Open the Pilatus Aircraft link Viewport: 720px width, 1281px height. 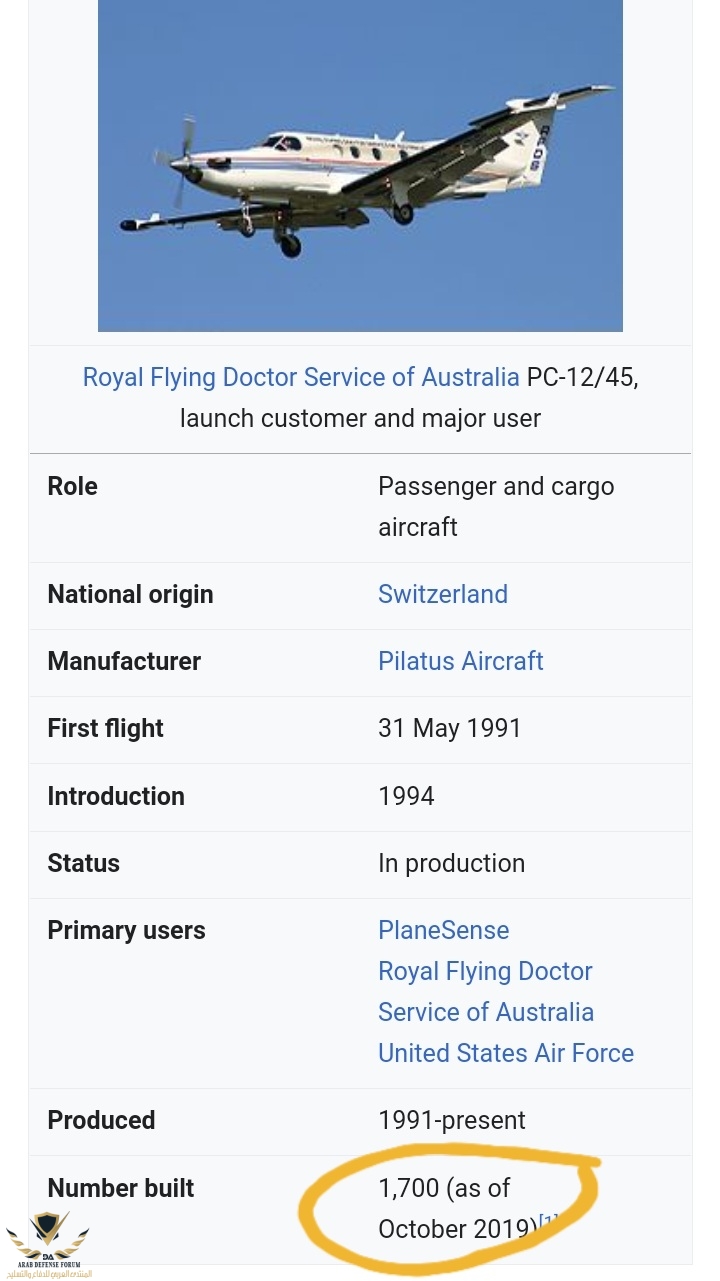pos(461,661)
